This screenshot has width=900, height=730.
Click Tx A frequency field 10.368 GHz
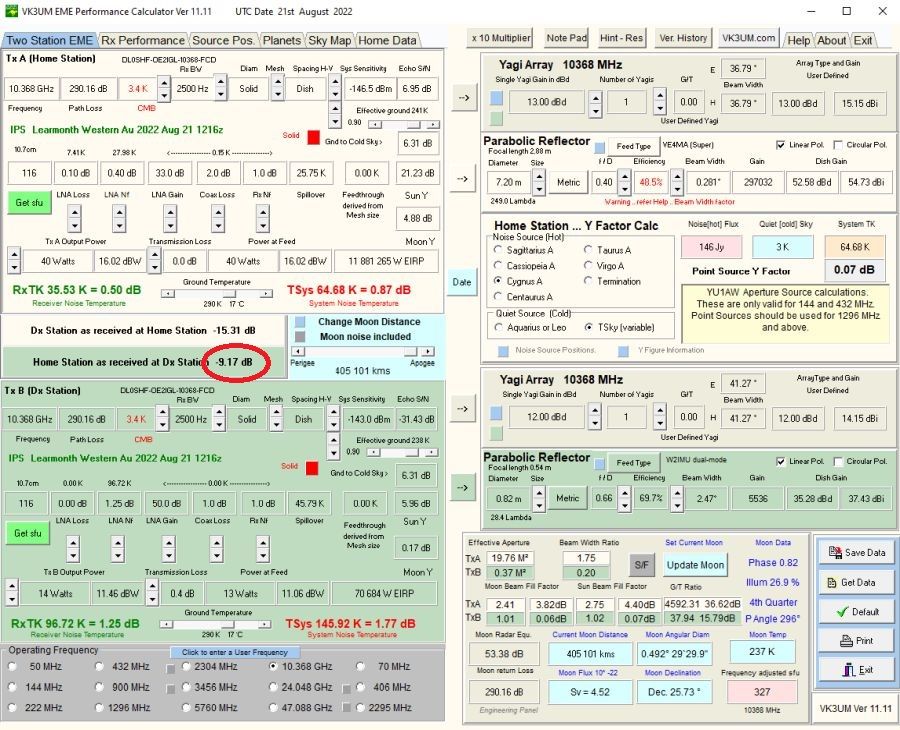32,88
